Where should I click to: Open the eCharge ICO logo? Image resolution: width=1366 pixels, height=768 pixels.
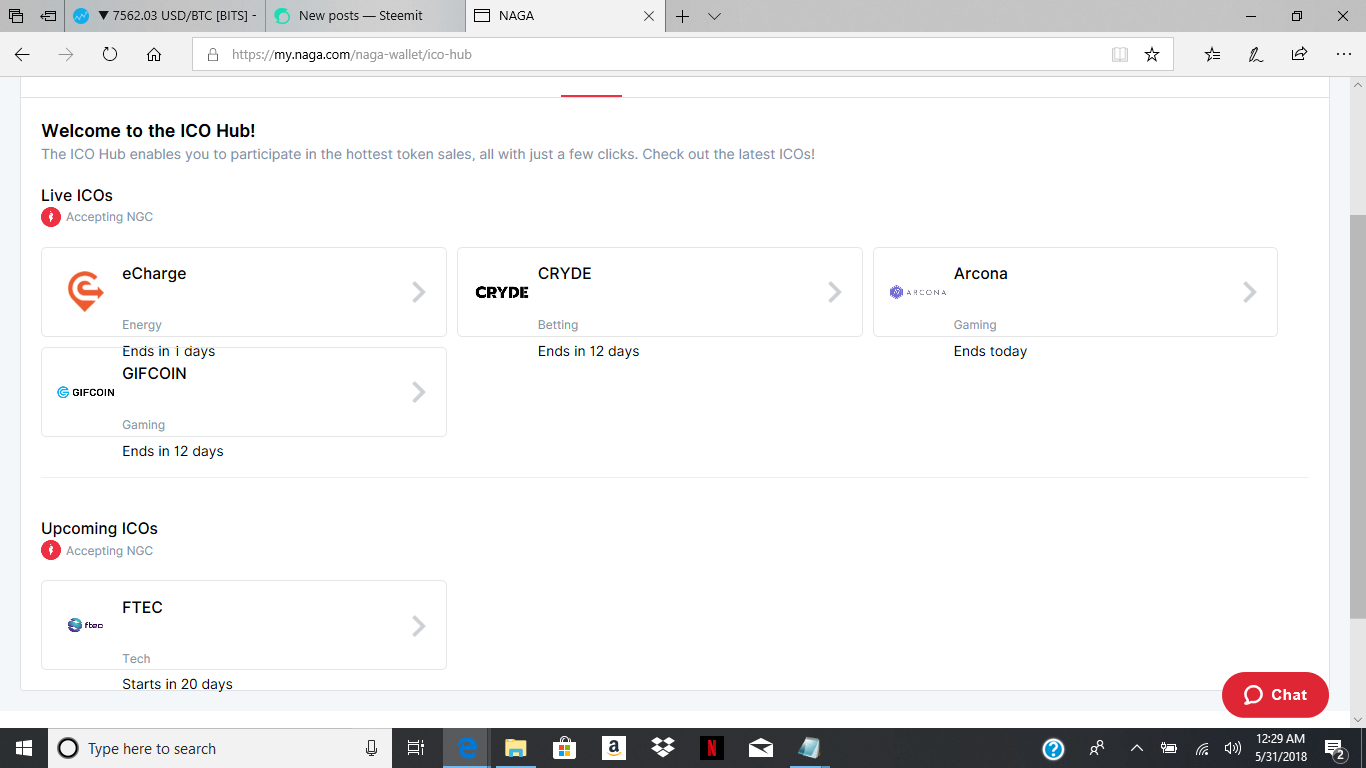click(x=86, y=291)
